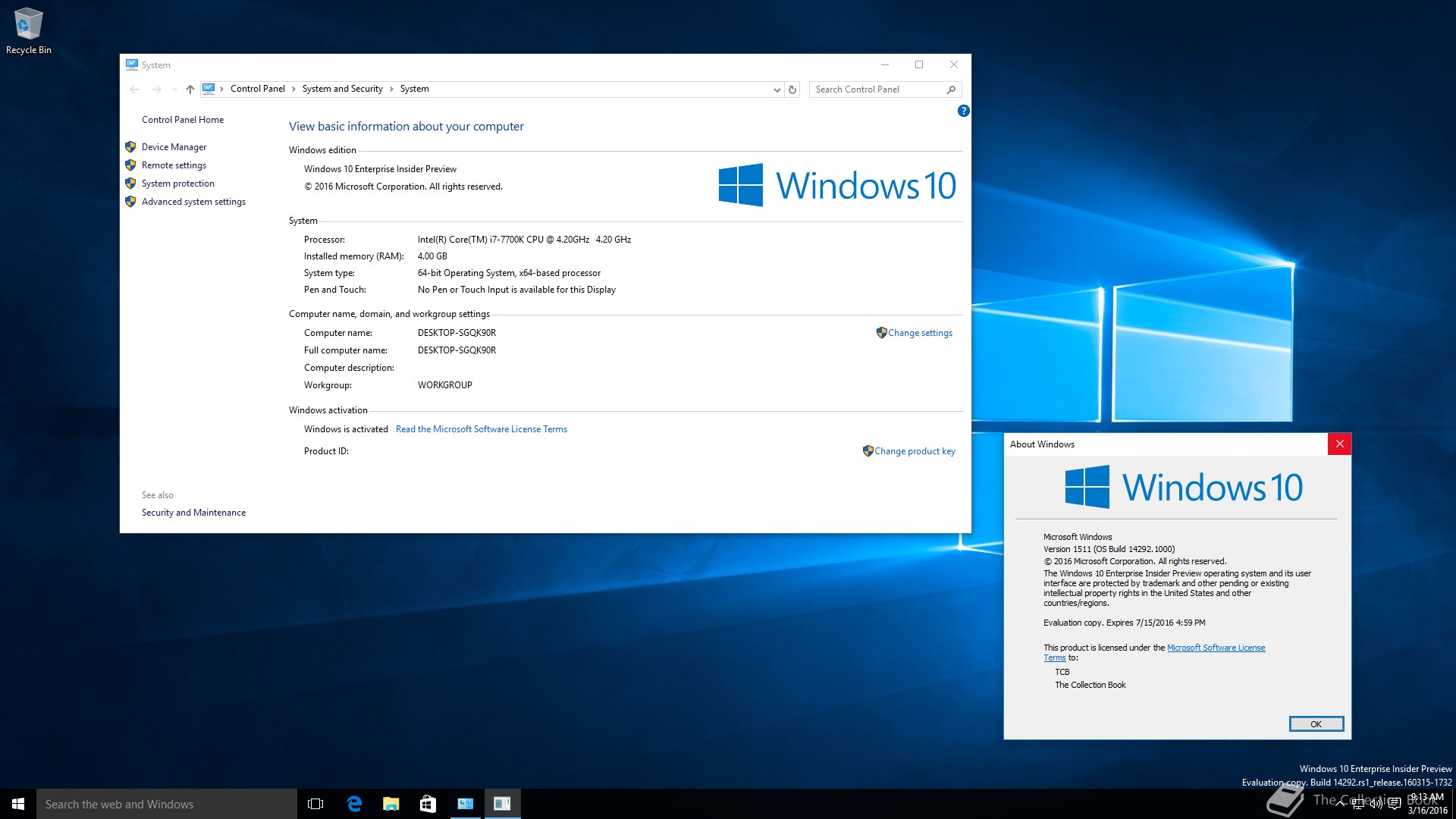Select the '4.00 GB' installed memory value
The width and height of the screenshot is (1456, 819).
click(x=432, y=256)
